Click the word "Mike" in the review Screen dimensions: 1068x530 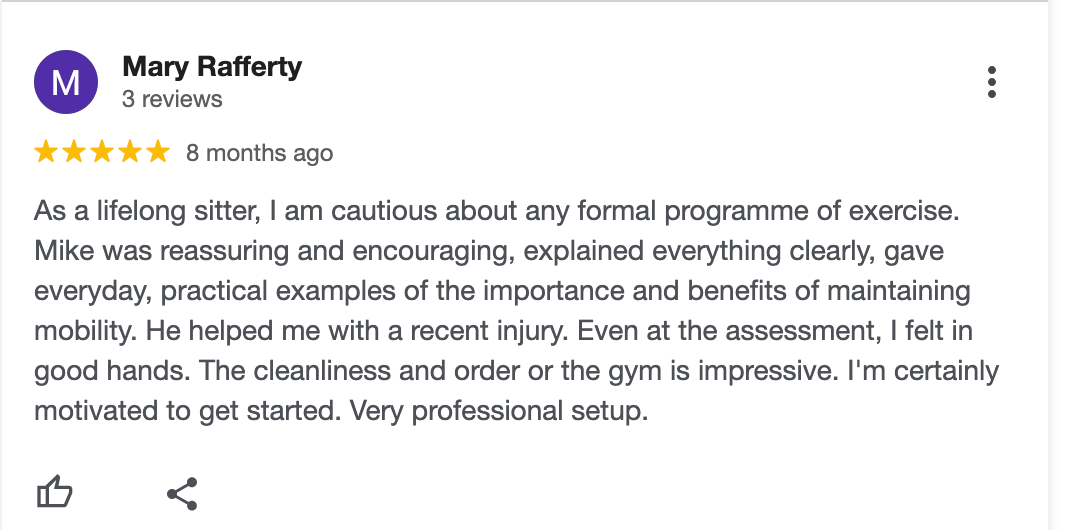(x=64, y=251)
